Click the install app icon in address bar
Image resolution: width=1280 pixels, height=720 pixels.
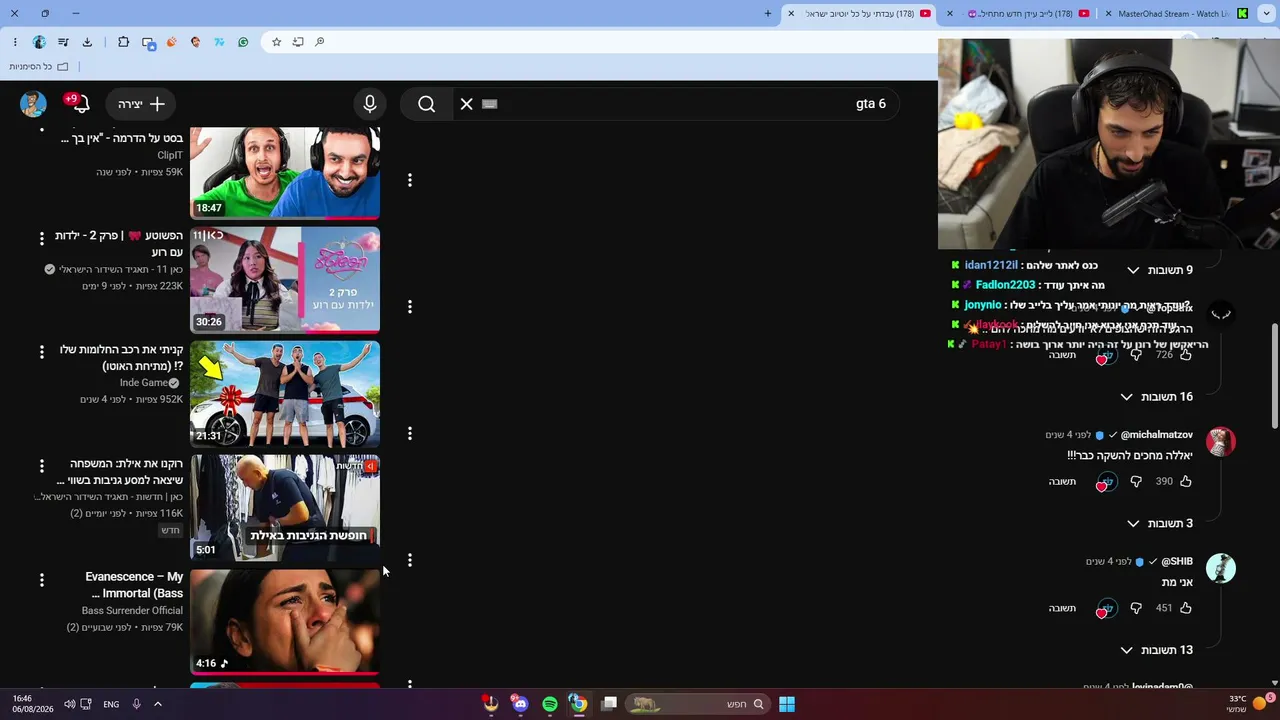298,42
